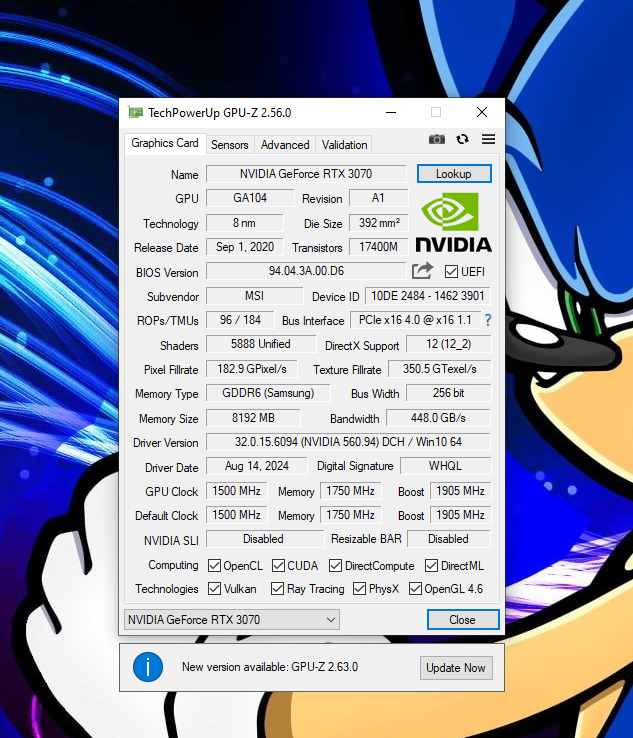Click the Update Now button
633x738 pixels.
coord(456,668)
